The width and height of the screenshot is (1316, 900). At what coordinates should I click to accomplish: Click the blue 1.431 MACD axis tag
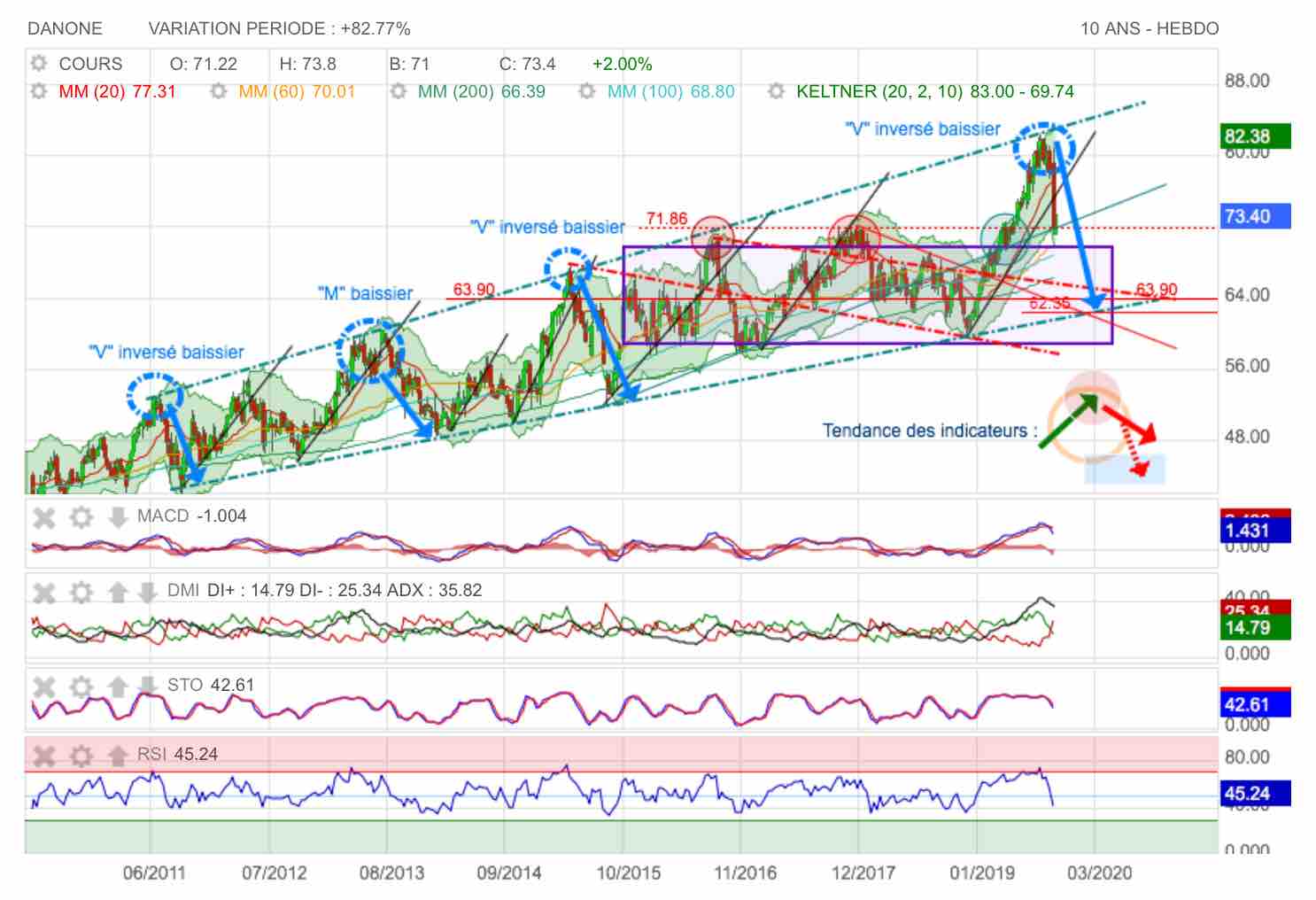(x=1255, y=530)
